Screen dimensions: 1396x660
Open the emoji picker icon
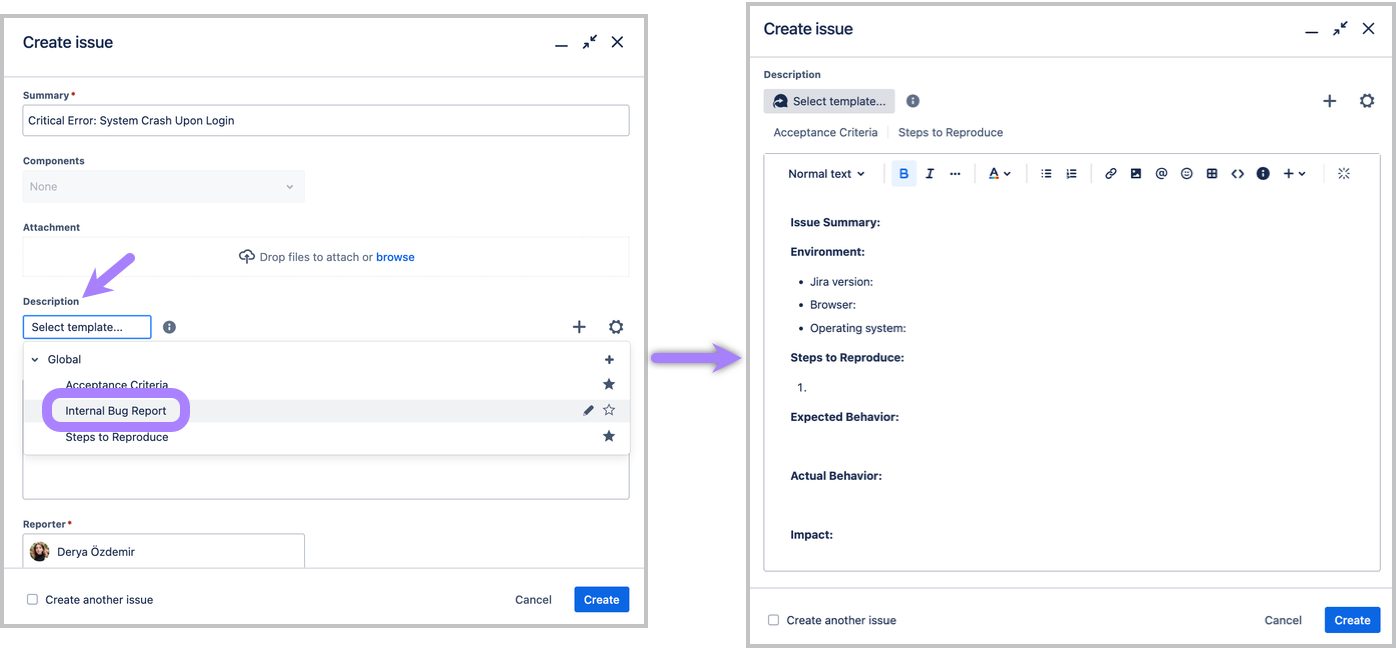(x=1187, y=174)
